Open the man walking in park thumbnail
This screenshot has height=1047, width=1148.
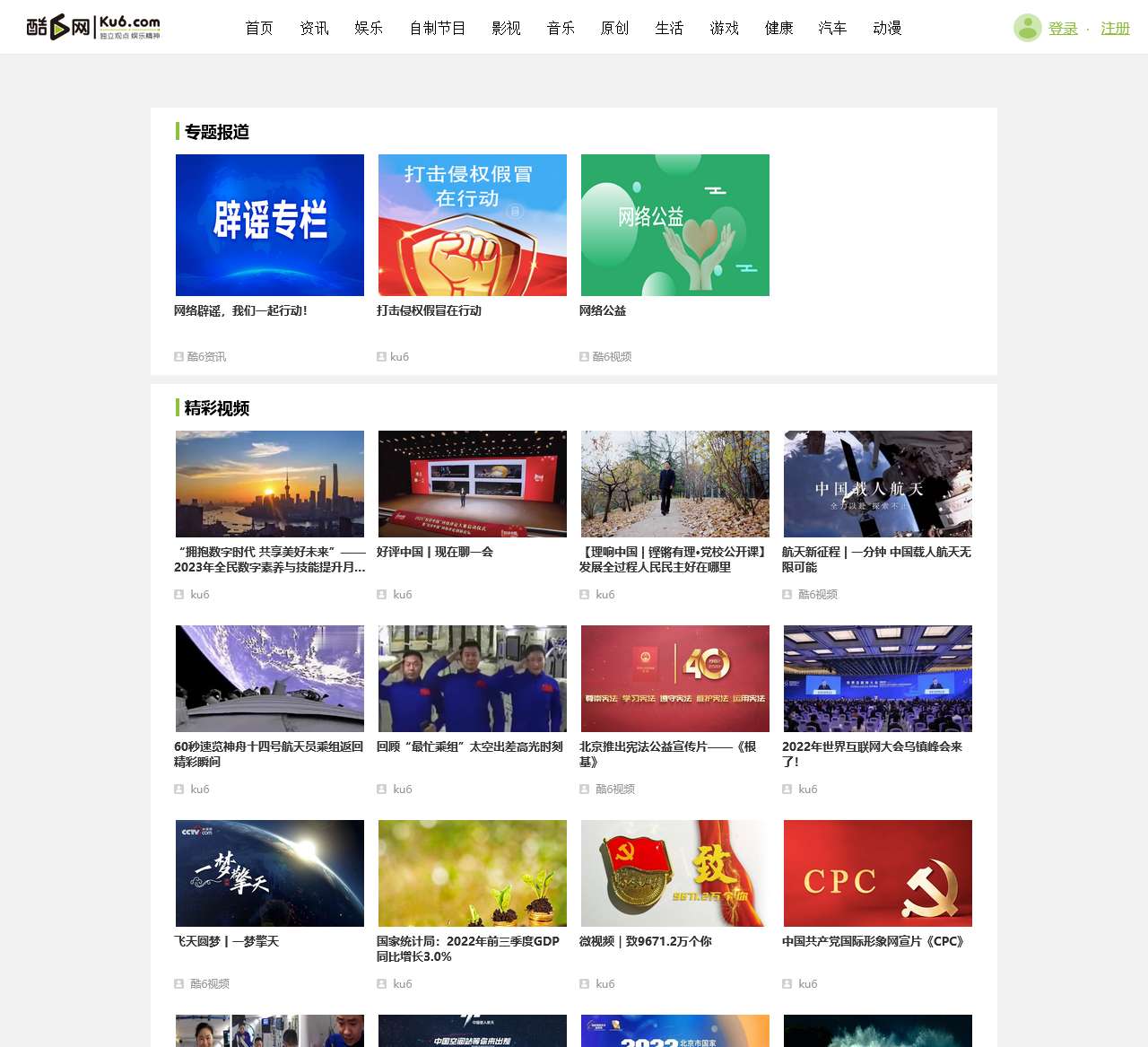pyautogui.click(x=675, y=484)
